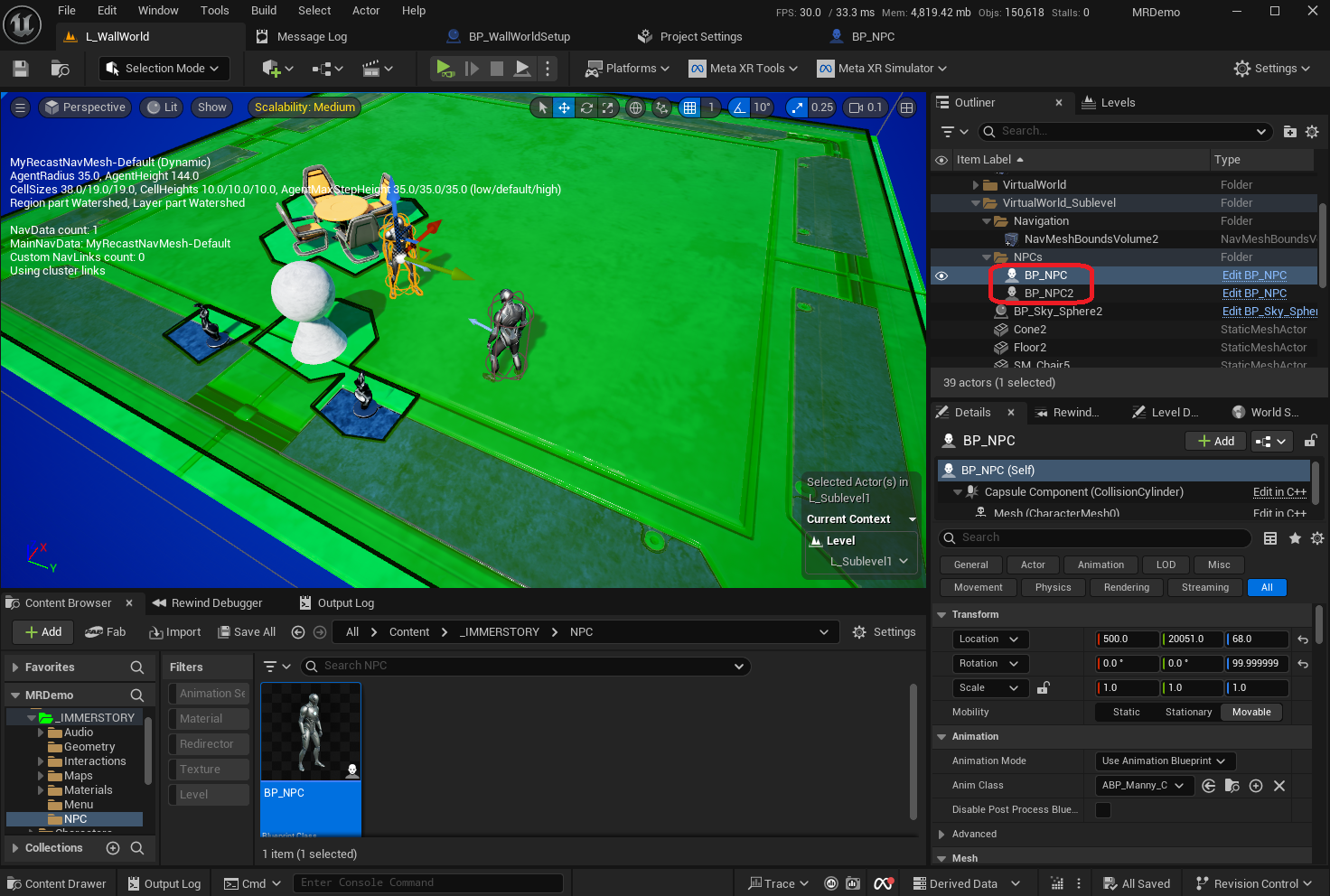Screen dimensions: 1330x896
Task: Reset Location to default with the arrow icon
Action: click(1303, 639)
